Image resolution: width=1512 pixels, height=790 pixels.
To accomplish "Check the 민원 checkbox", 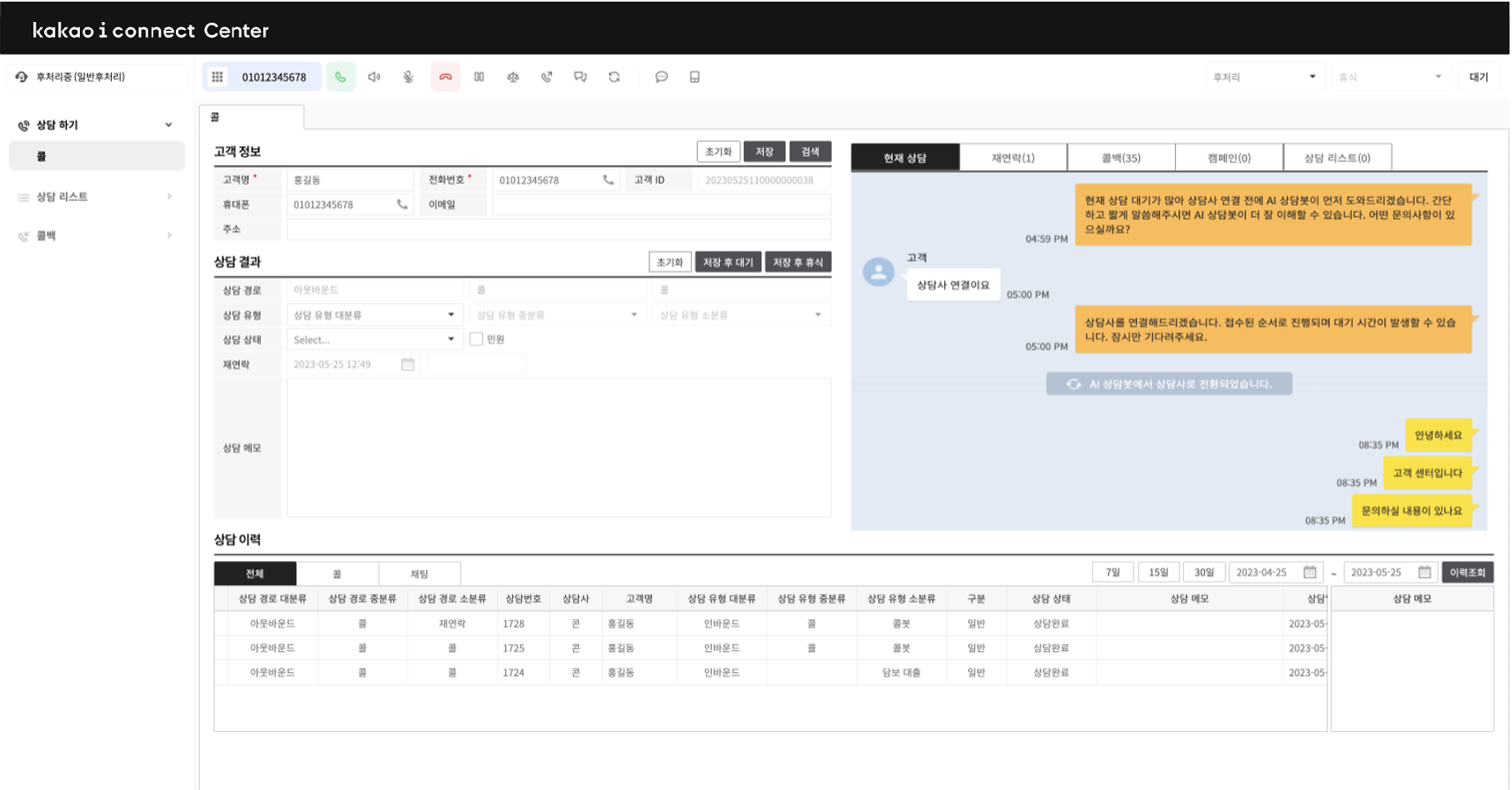I will pos(476,339).
